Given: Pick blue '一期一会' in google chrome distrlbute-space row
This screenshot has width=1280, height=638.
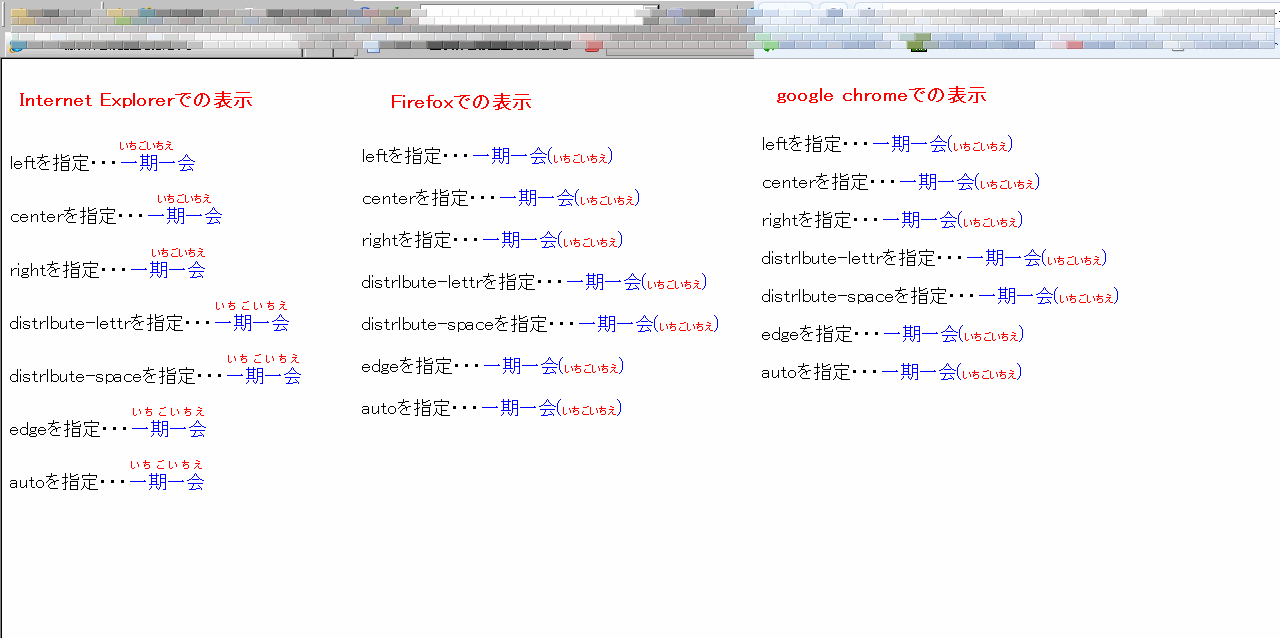Looking at the screenshot, I should pyautogui.click(x=1016, y=296).
